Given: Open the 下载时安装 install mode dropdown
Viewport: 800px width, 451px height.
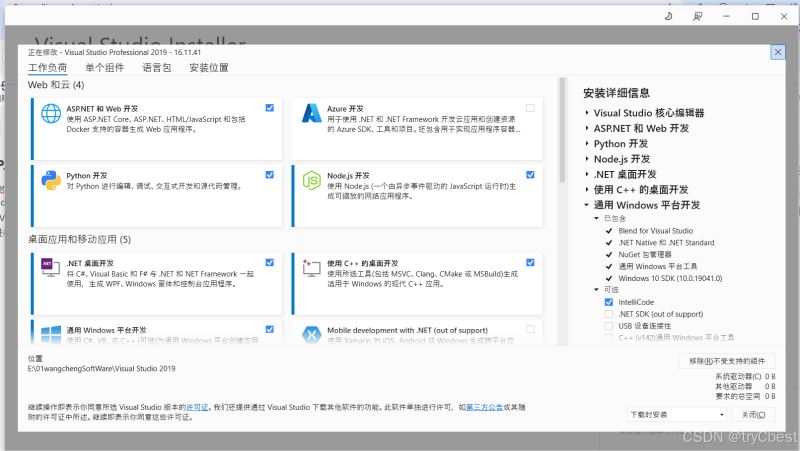Looking at the screenshot, I should click(676, 414).
